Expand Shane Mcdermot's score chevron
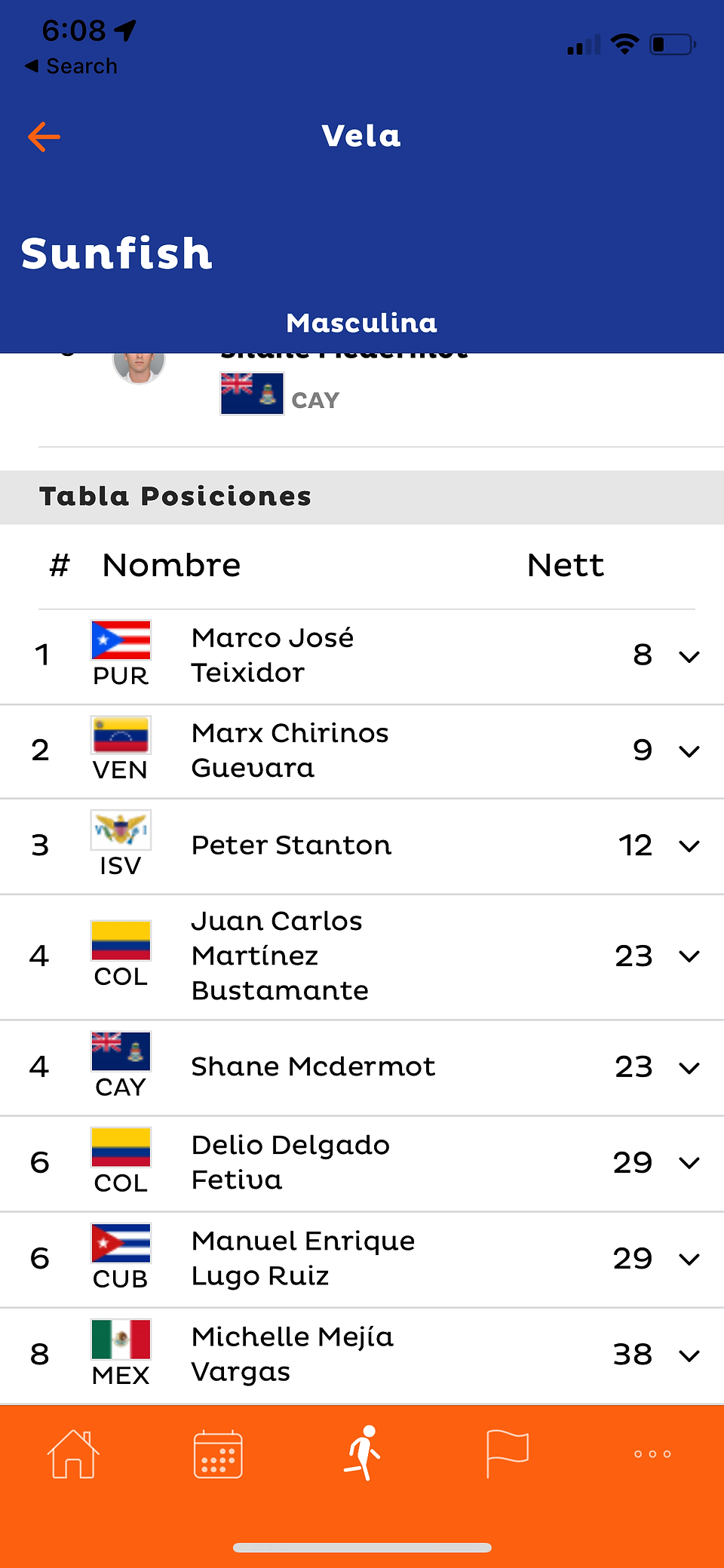724x1568 pixels. tap(689, 1068)
